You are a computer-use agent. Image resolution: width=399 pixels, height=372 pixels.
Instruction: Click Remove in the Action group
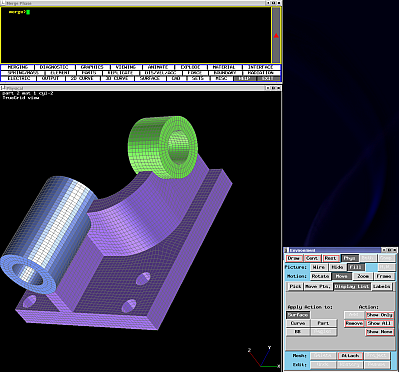point(354,323)
